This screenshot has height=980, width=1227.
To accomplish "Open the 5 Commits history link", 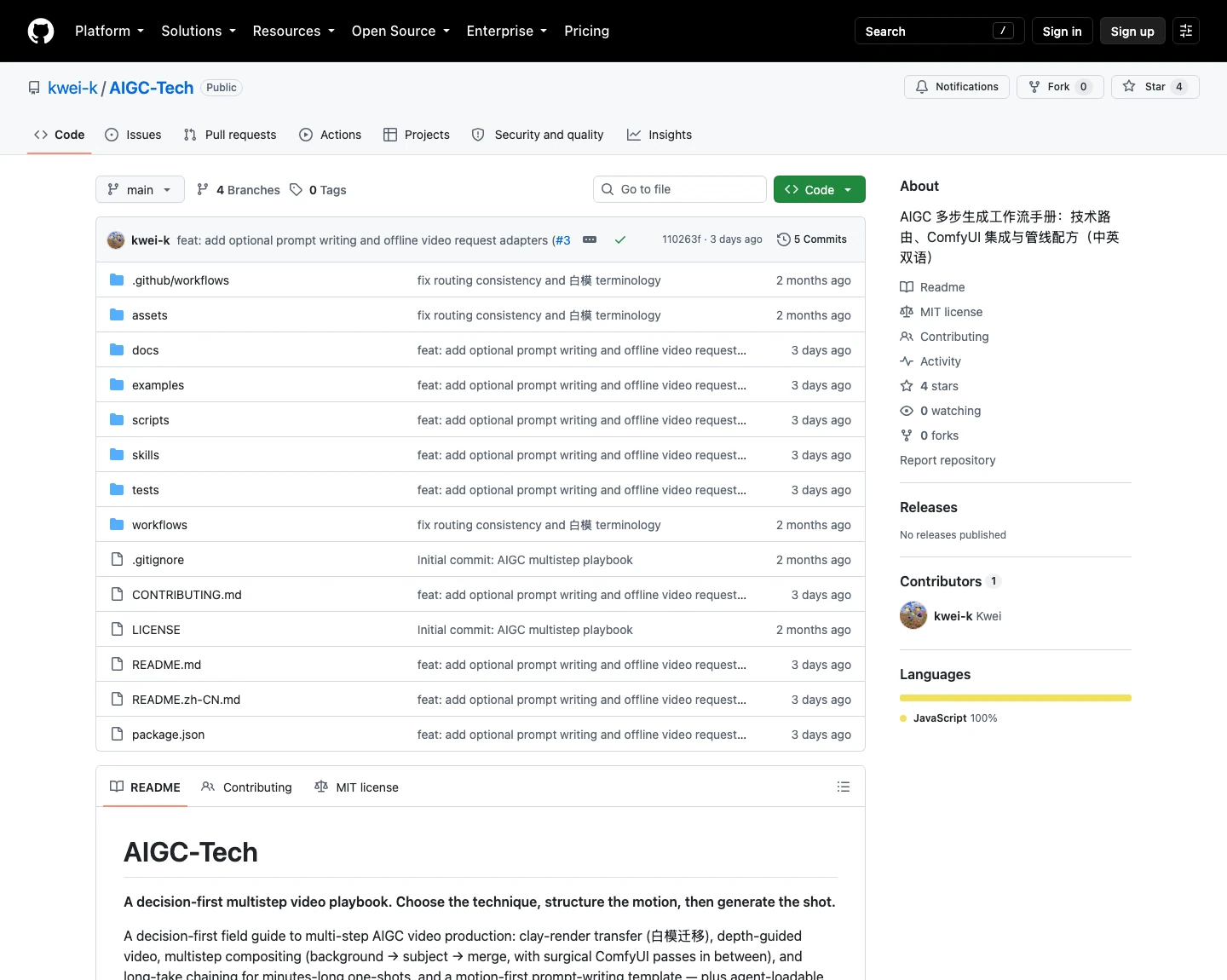I will (812, 239).
